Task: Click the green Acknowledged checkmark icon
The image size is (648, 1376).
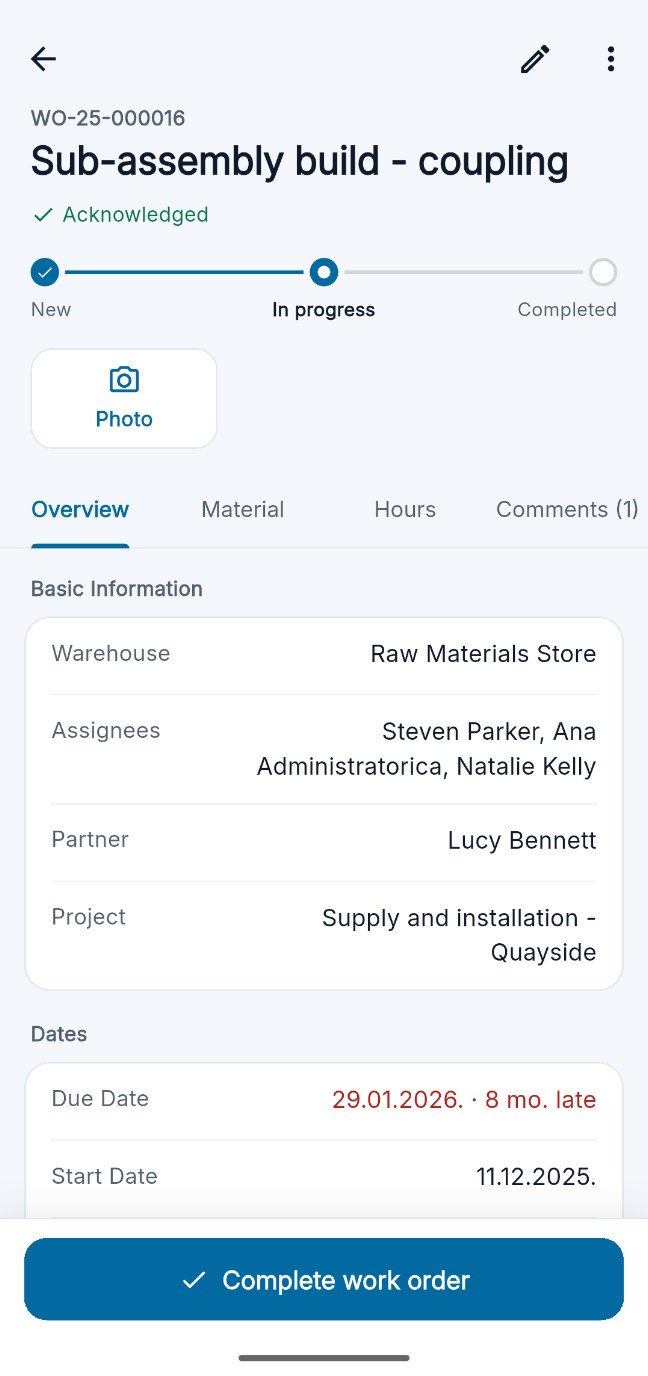Action: 42,215
